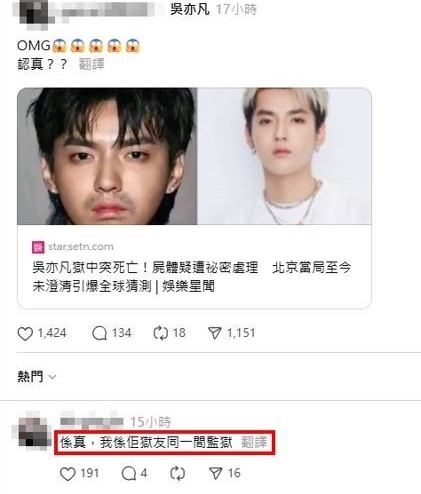
Task: Repost the main post via the repost icon showing 18
Action: pos(160,333)
